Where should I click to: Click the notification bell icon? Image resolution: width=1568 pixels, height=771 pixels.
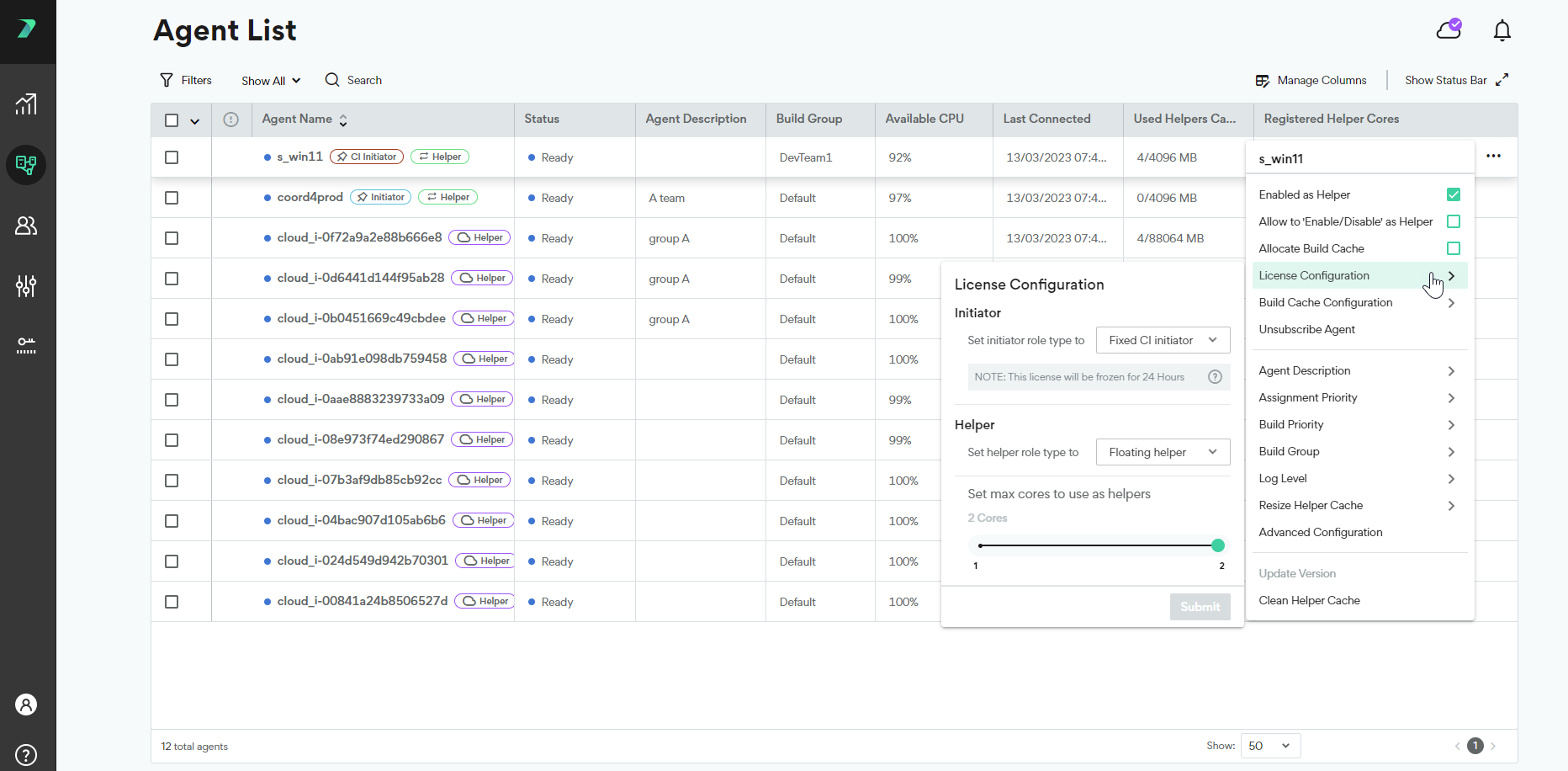click(x=1502, y=31)
